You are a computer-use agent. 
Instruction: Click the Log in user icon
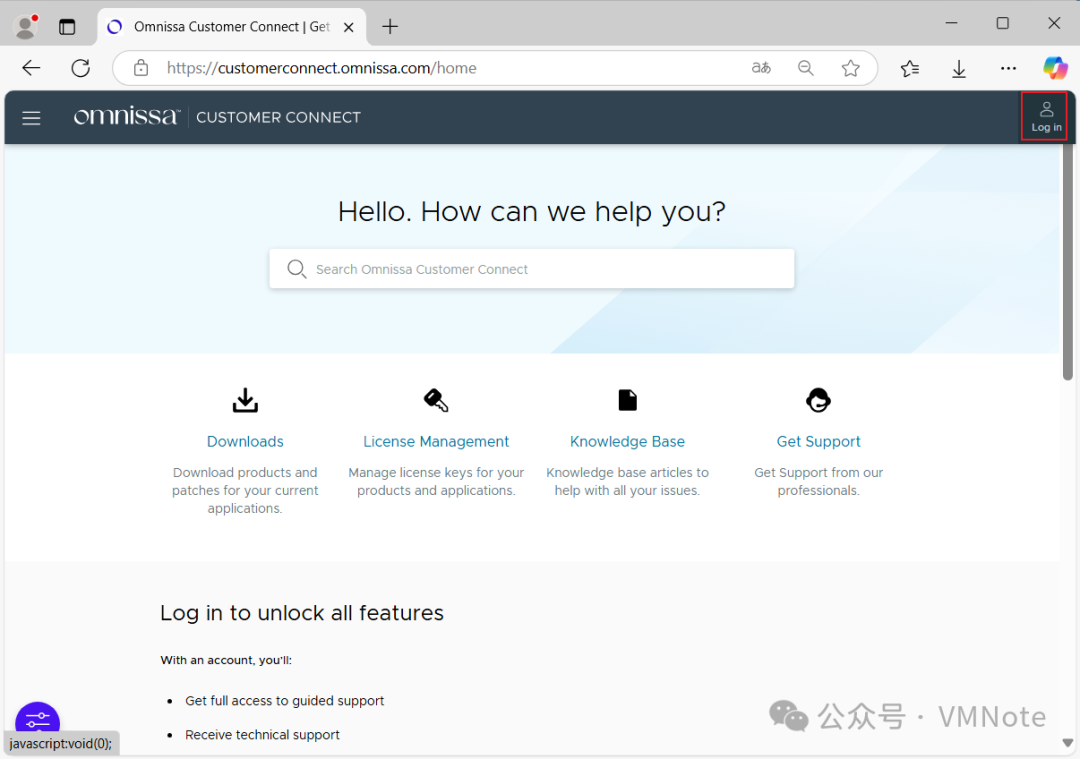click(x=1046, y=116)
